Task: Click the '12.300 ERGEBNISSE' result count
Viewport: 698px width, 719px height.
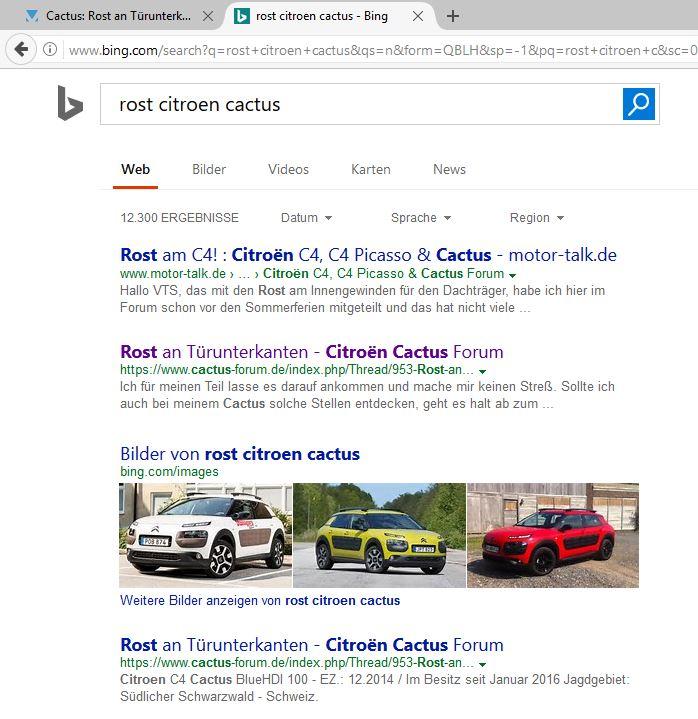Action: 179,217
